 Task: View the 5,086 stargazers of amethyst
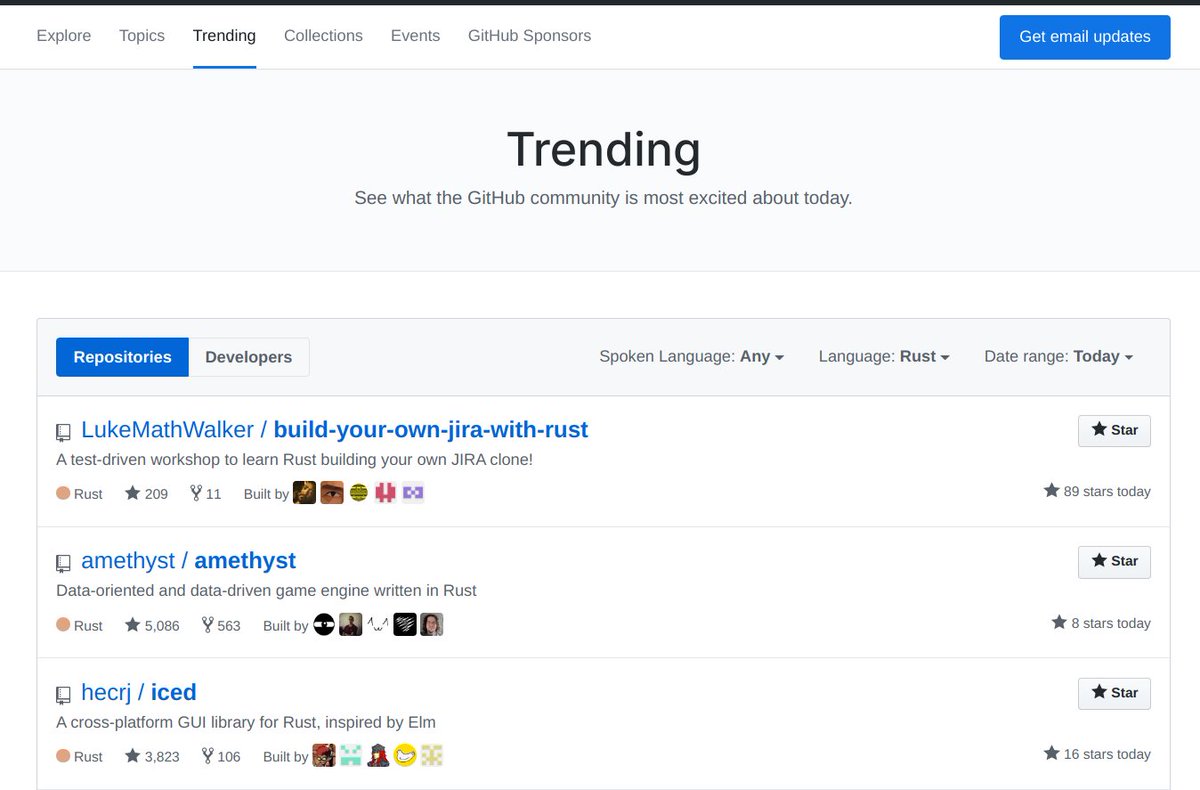[152, 625]
